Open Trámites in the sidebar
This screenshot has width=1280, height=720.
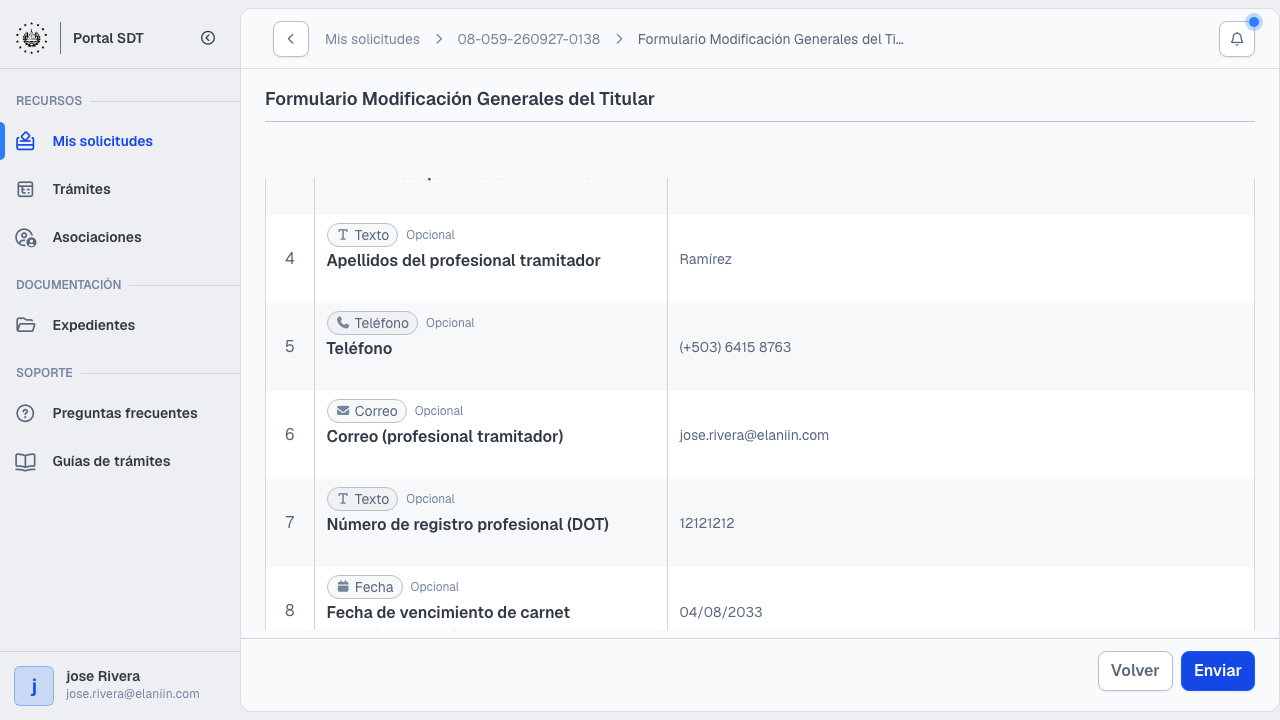[120, 189]
